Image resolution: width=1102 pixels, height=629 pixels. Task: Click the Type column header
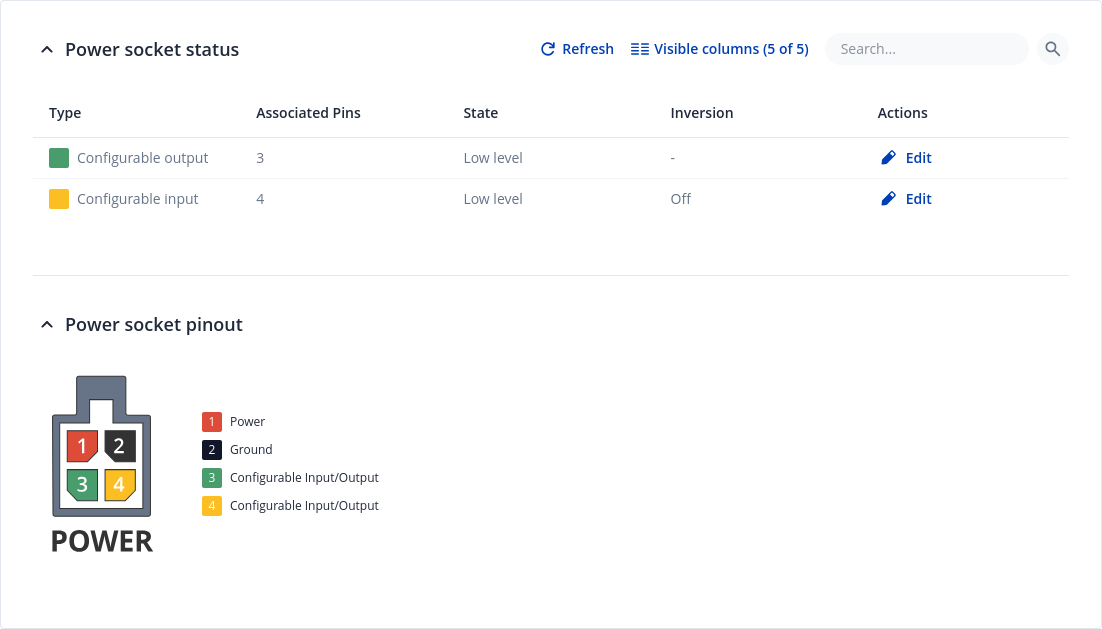pos(65,113)
